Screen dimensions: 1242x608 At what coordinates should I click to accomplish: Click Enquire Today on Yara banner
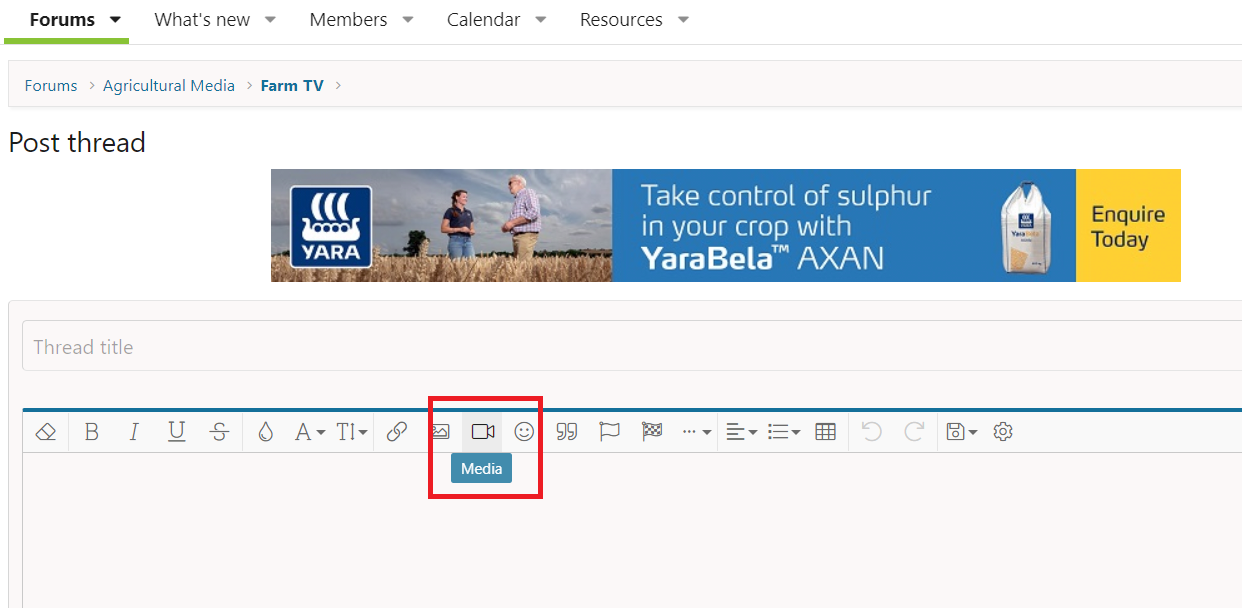(x=1128, y=226)
